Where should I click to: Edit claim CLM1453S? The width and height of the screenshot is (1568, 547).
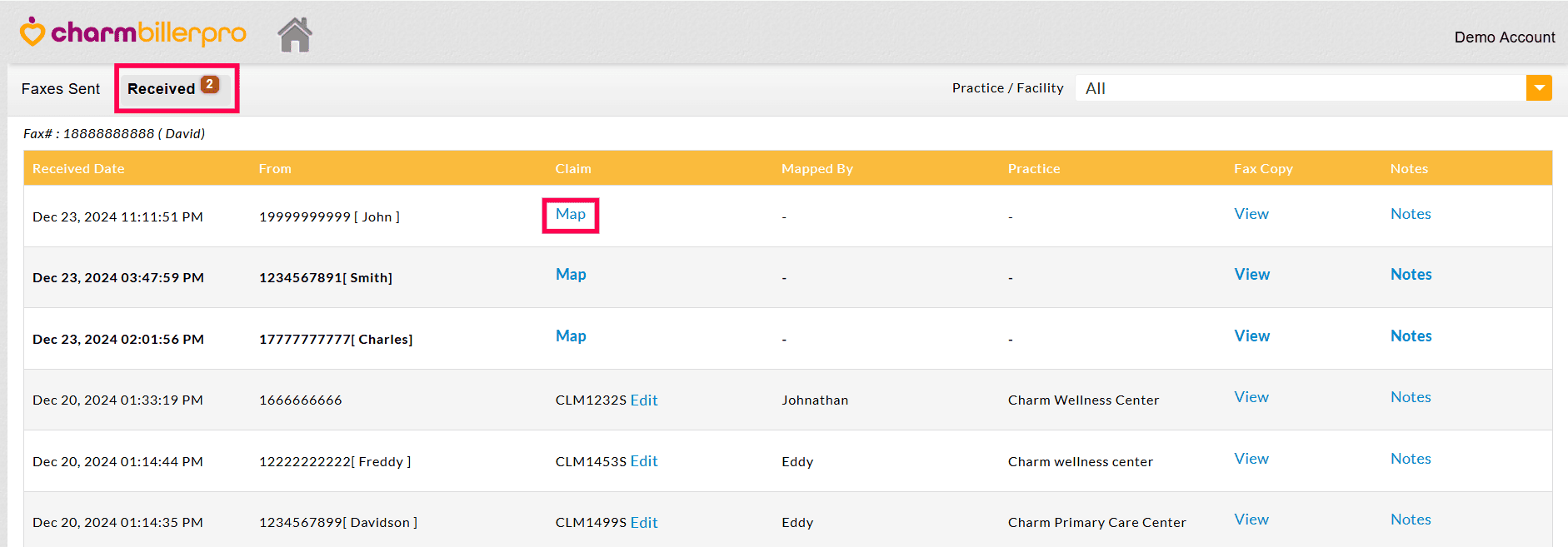point(644,461)
